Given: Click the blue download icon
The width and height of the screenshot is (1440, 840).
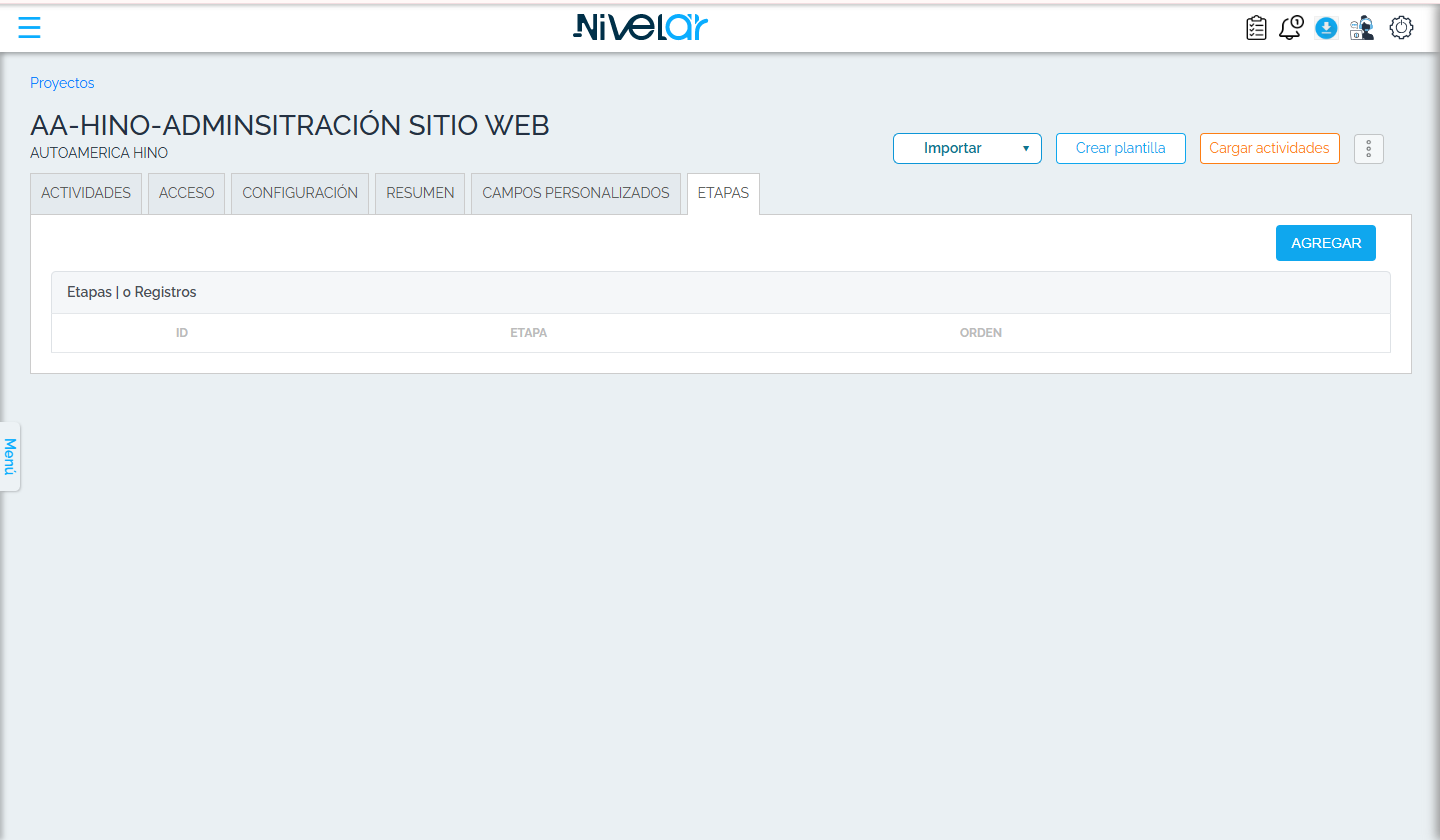Looking at the screenshot, I should (1326, 28).
